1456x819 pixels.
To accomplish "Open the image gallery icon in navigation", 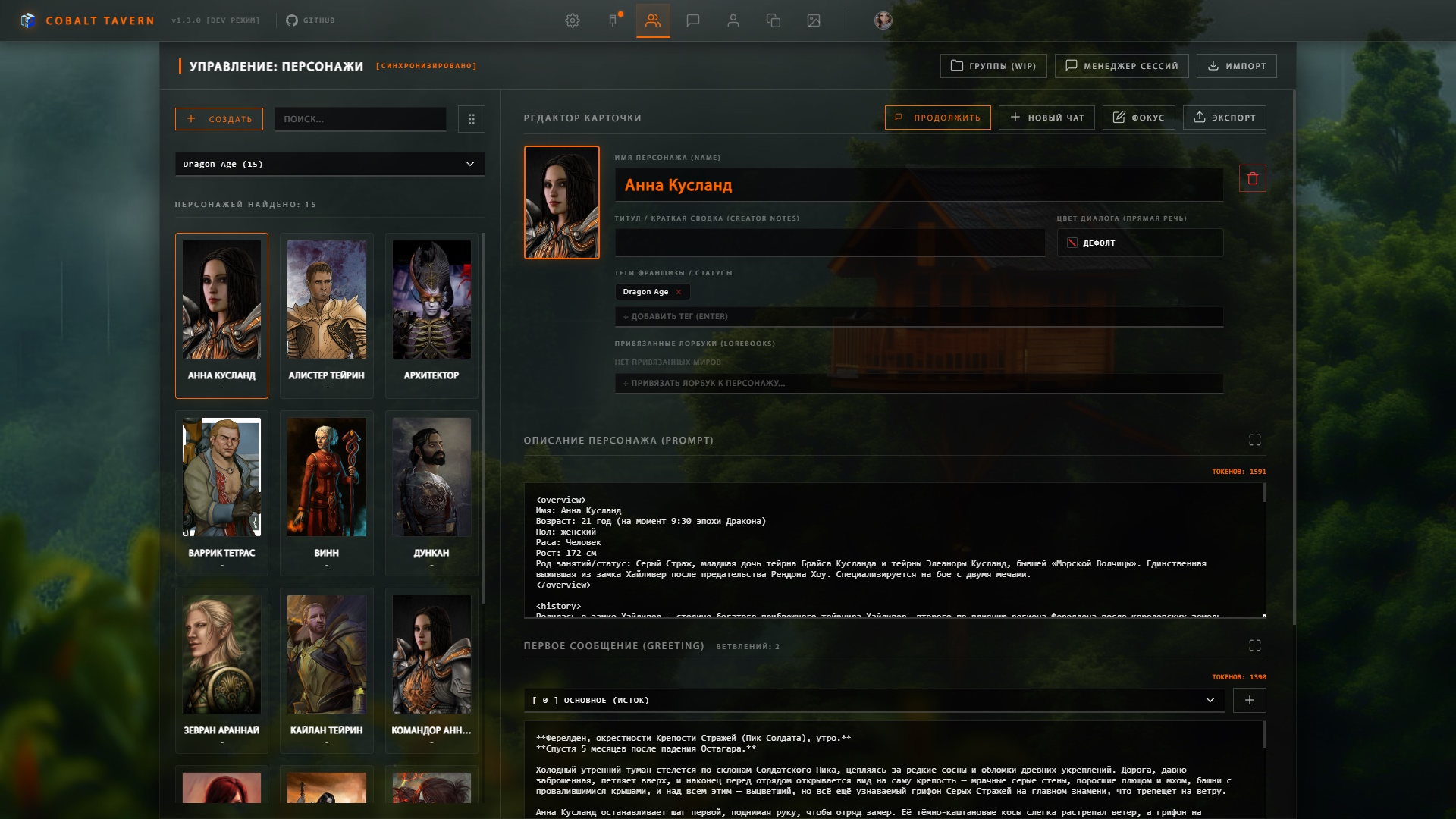I will 814,20.
